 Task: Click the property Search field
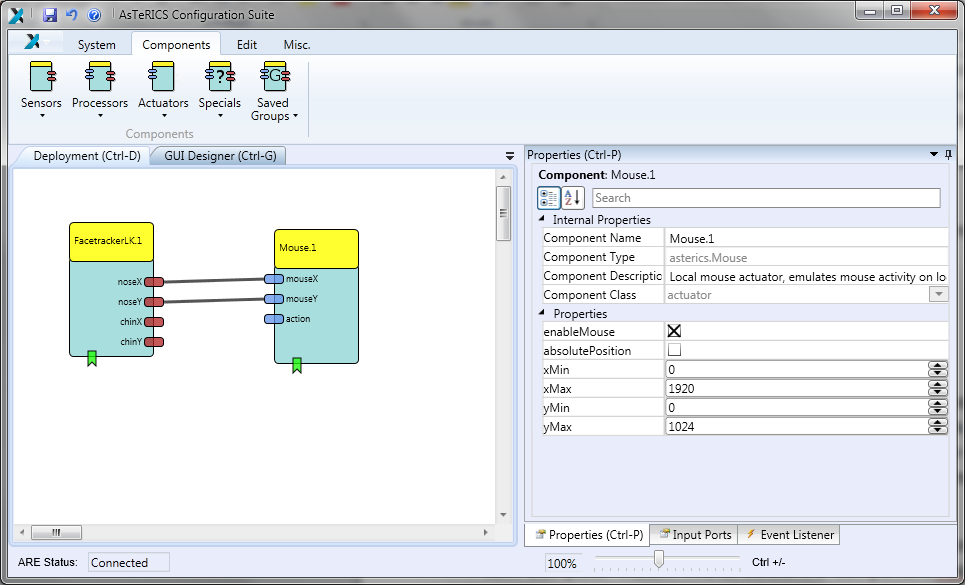[x=766, y=198]
